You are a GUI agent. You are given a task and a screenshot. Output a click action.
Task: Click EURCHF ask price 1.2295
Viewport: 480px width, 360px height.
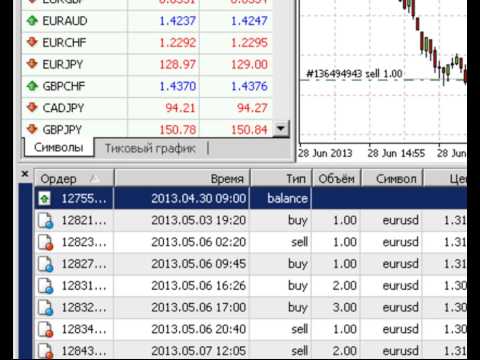coord(249,42)
